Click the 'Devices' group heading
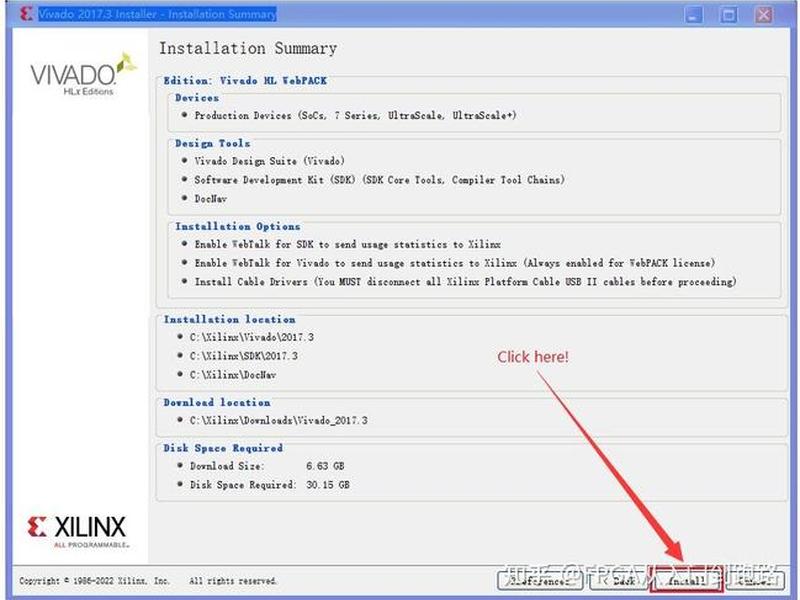Viewport: 800px width, 600px height. 197,97
